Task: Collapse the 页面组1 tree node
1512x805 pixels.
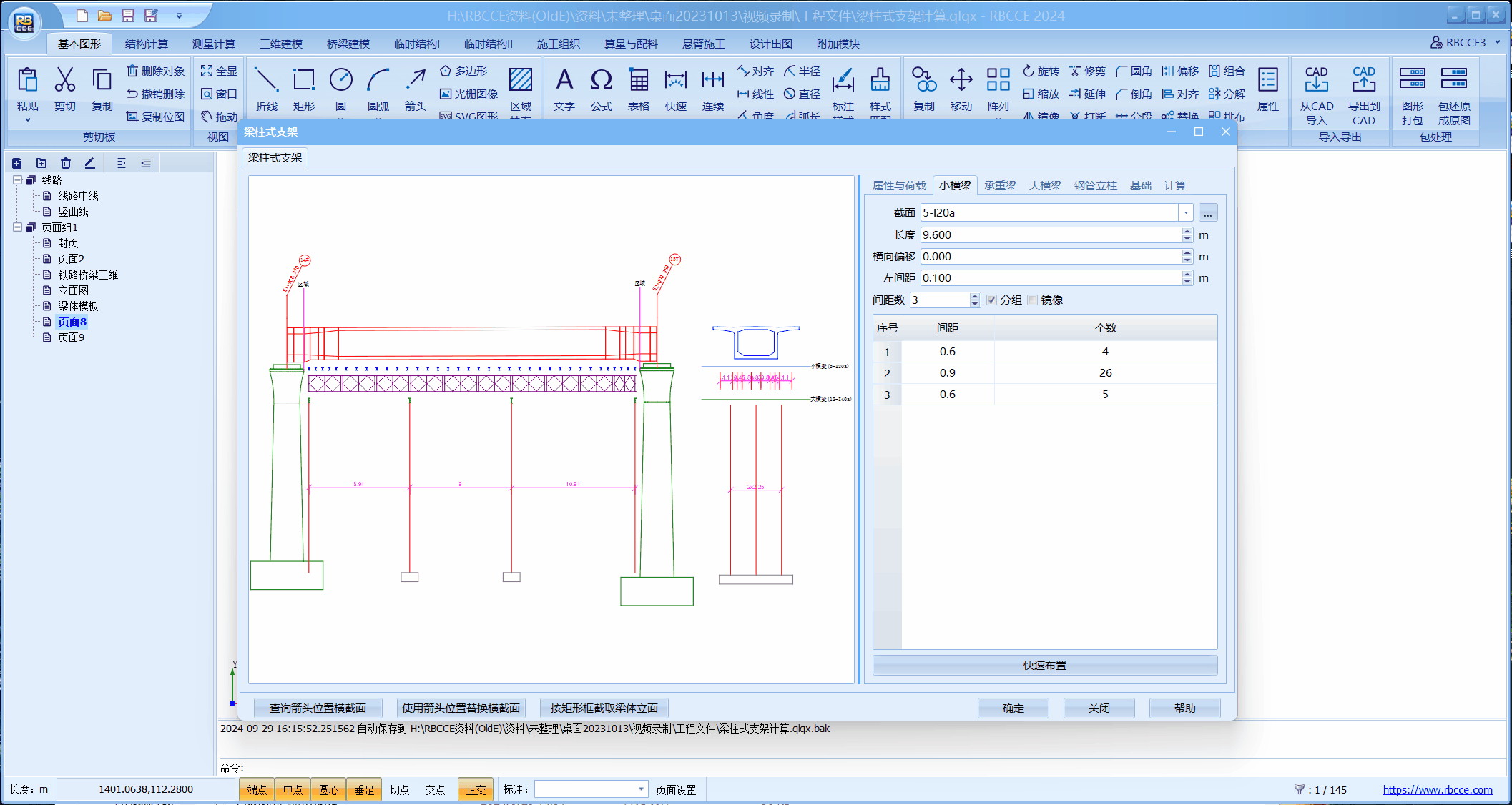Action: [x=17, y=227]
